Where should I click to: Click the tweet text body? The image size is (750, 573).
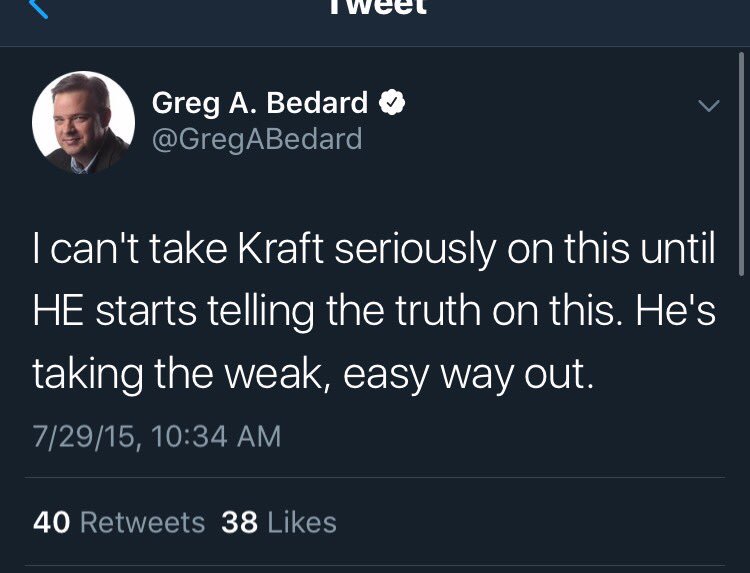point(374,312)
